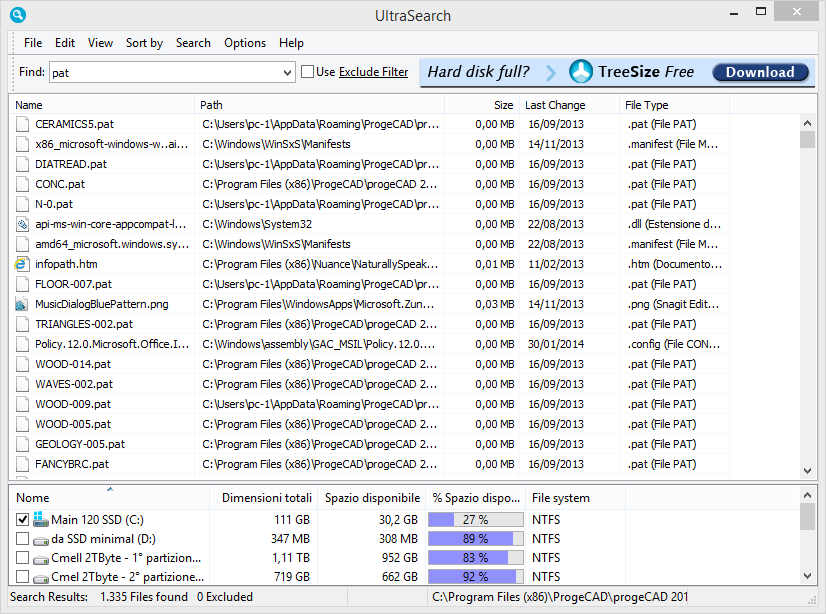The width and height of the screenshot is (826, 614).
Task: Click DLL icon of api-ms-win-core-appcompat file
Action: coord(22,224)
